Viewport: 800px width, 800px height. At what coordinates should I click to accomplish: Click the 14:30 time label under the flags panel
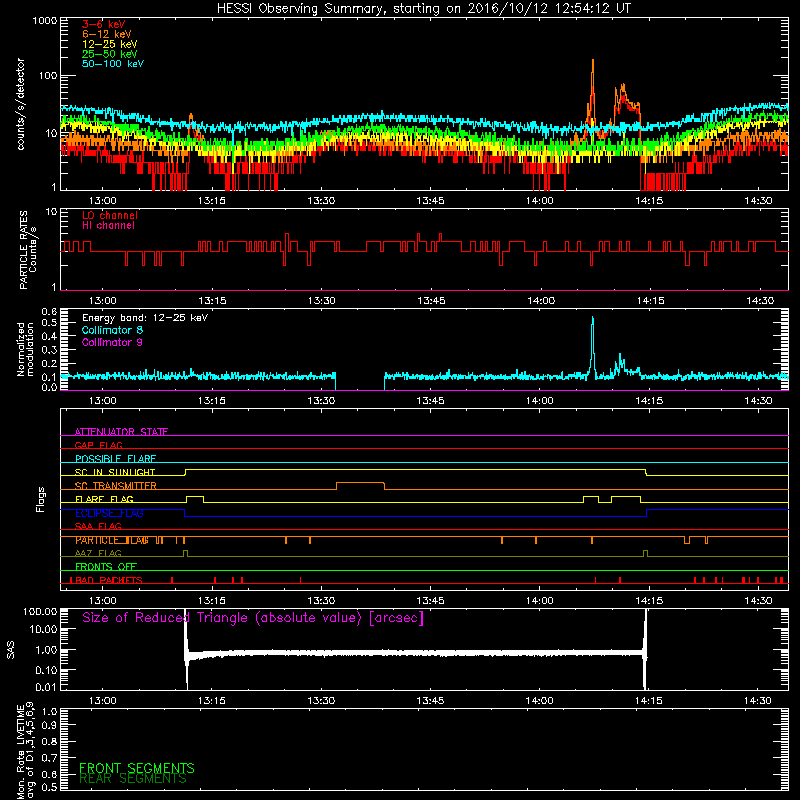(758, 601)
